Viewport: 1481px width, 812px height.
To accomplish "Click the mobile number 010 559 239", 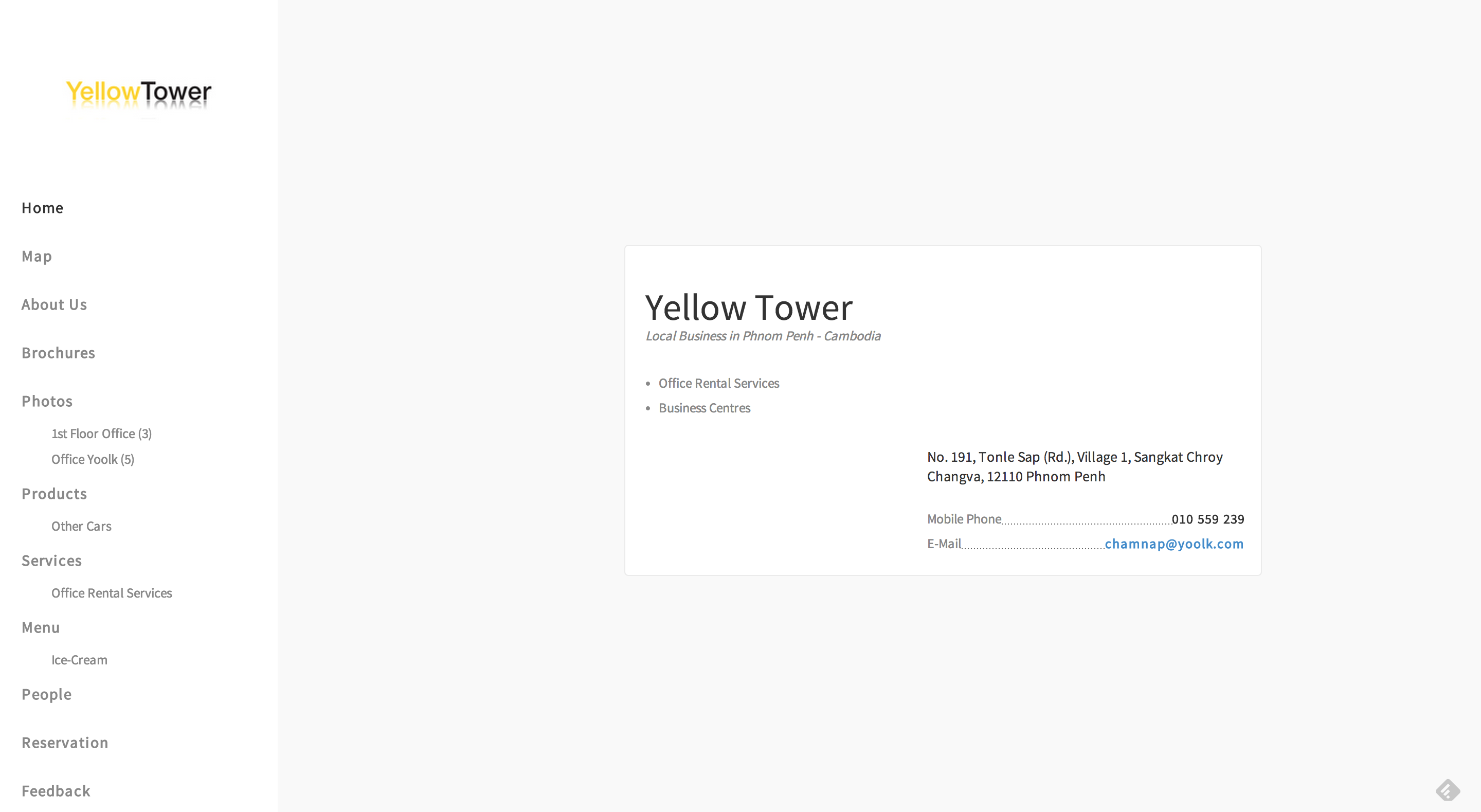I will pyautogui.click(x=1208, y=519).
